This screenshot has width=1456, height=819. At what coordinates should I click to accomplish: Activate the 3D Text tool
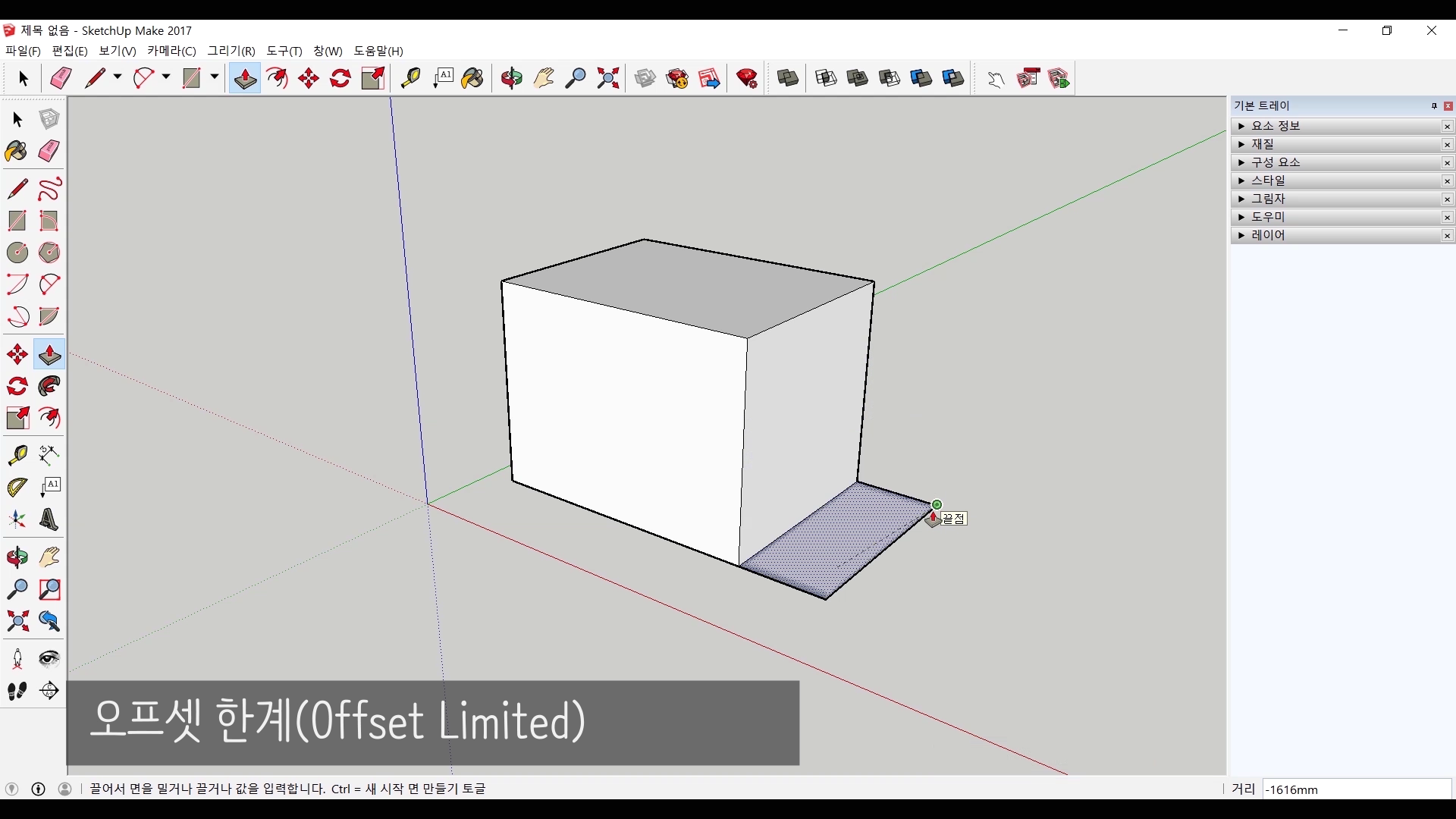[x=49, y=520]
